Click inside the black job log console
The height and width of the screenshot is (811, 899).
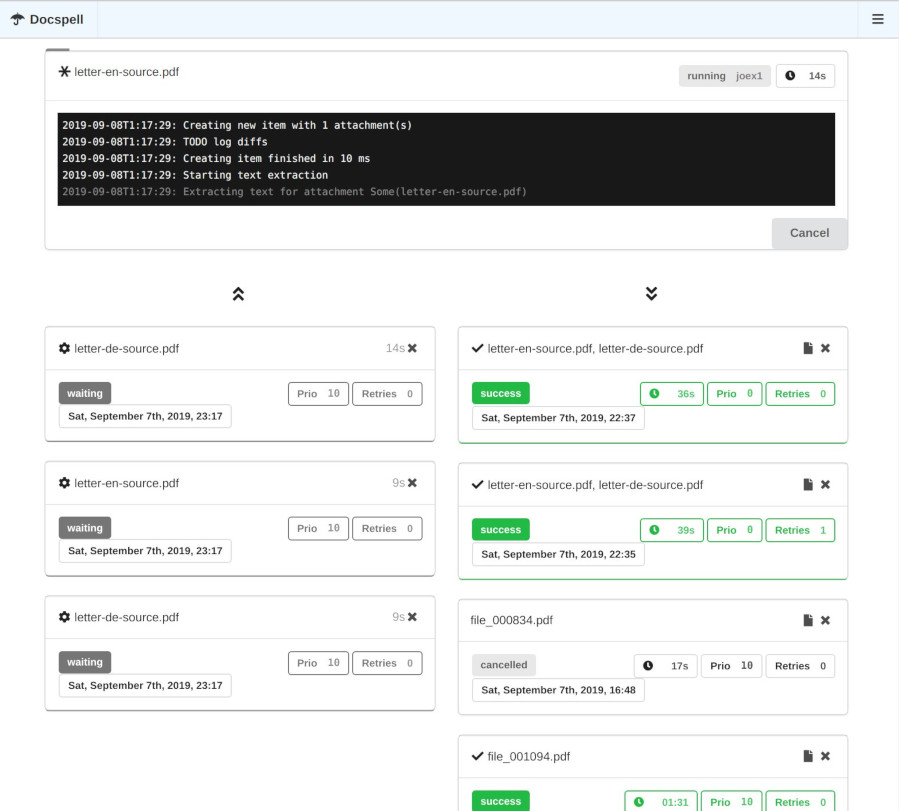(x=445, y=159)
